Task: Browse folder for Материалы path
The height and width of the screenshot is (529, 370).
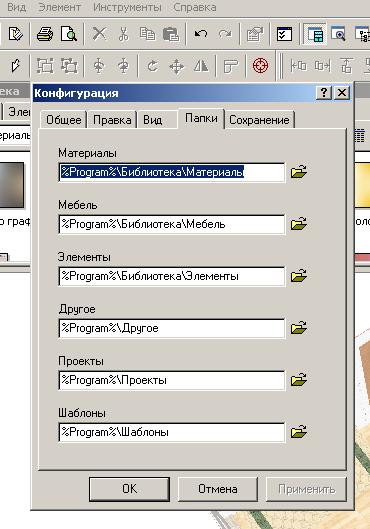Action: click(x=299, y=172)
